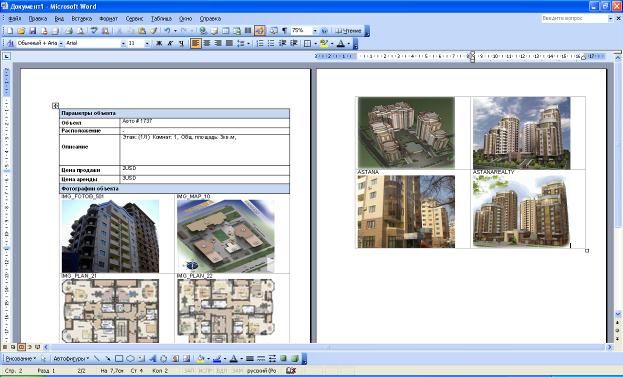623x377 pixels.
Task: Select the Oval drawing tool
Action: 130,359
